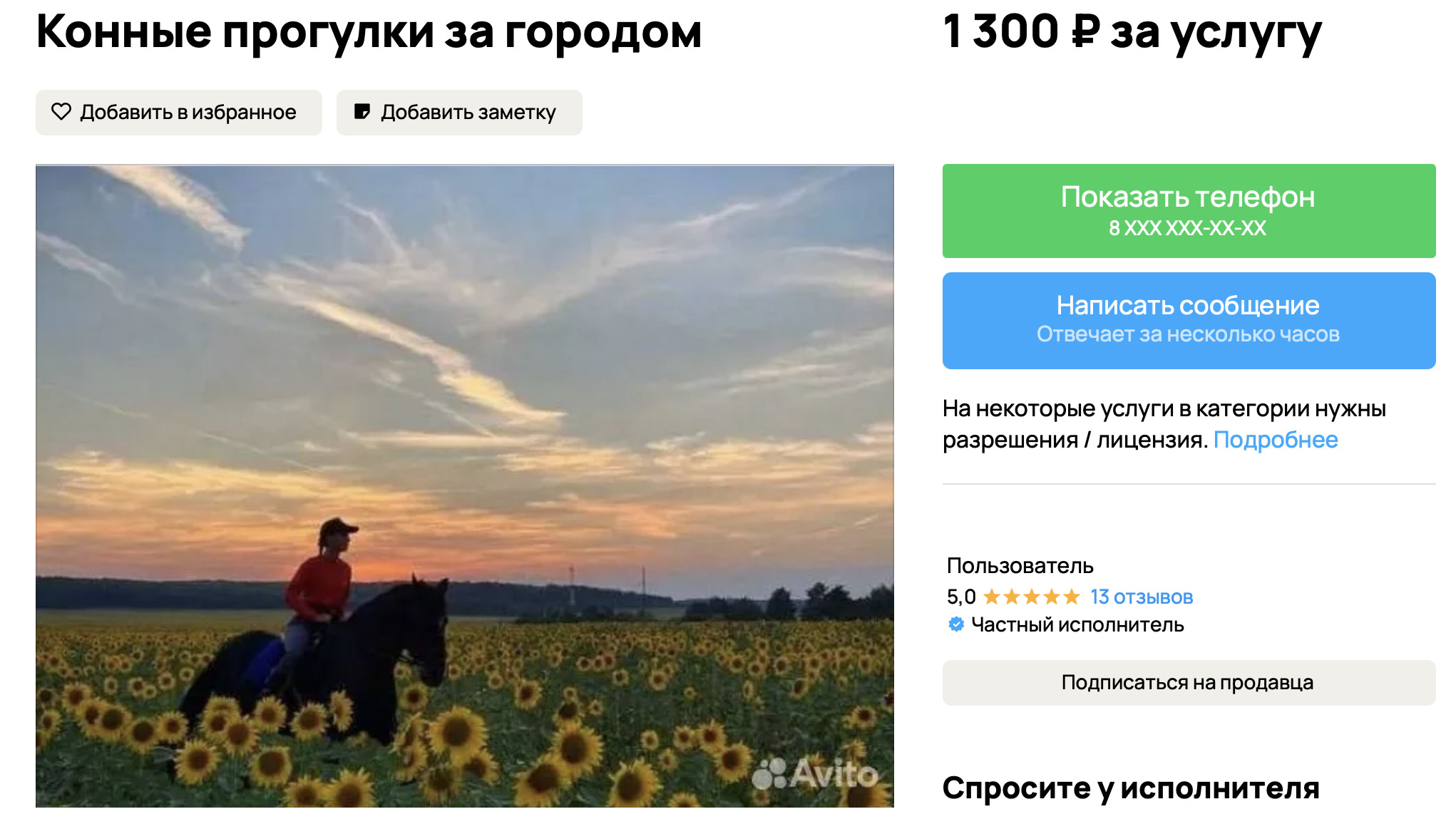Click the masked phone number 8 XXX XXX-XX-XX
The width and height of the screenshot is (1456, 814).
point(1187,228)
